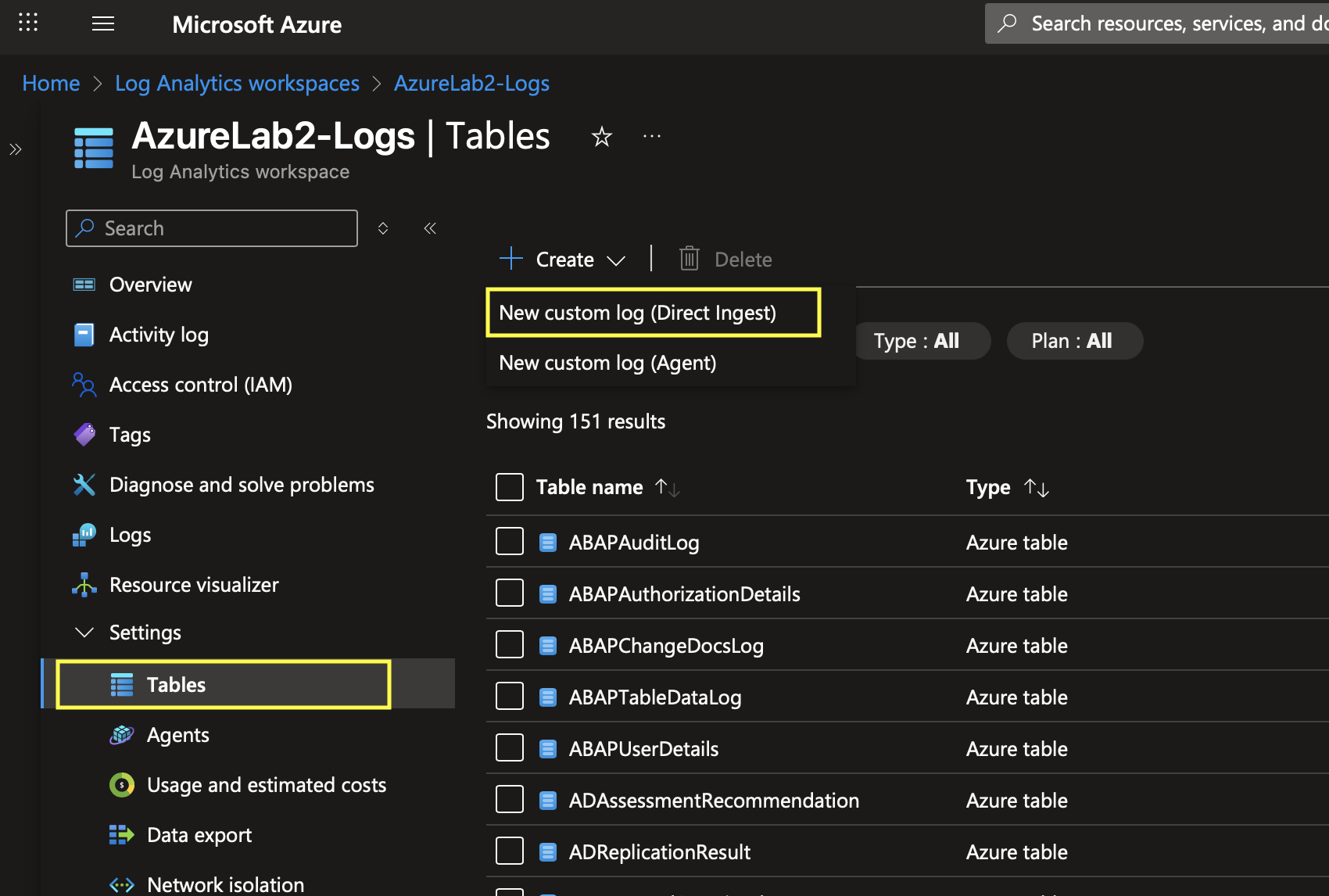Open Usage and estimated costs
Image resolution: width=1329 pixels, height=896 pixels.
266,785
